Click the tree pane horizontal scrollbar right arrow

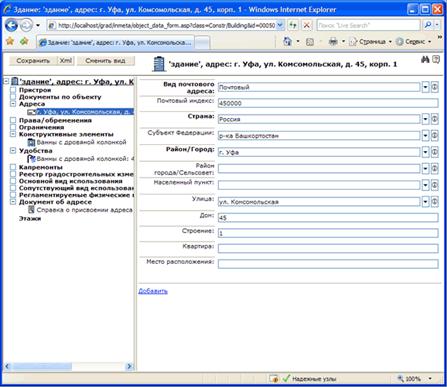(129, 366)
